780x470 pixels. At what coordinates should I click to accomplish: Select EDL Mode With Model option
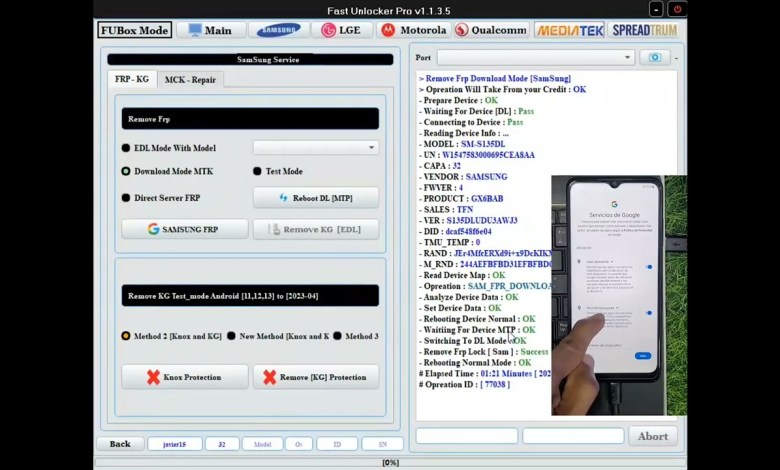click(x=169, y=148)
